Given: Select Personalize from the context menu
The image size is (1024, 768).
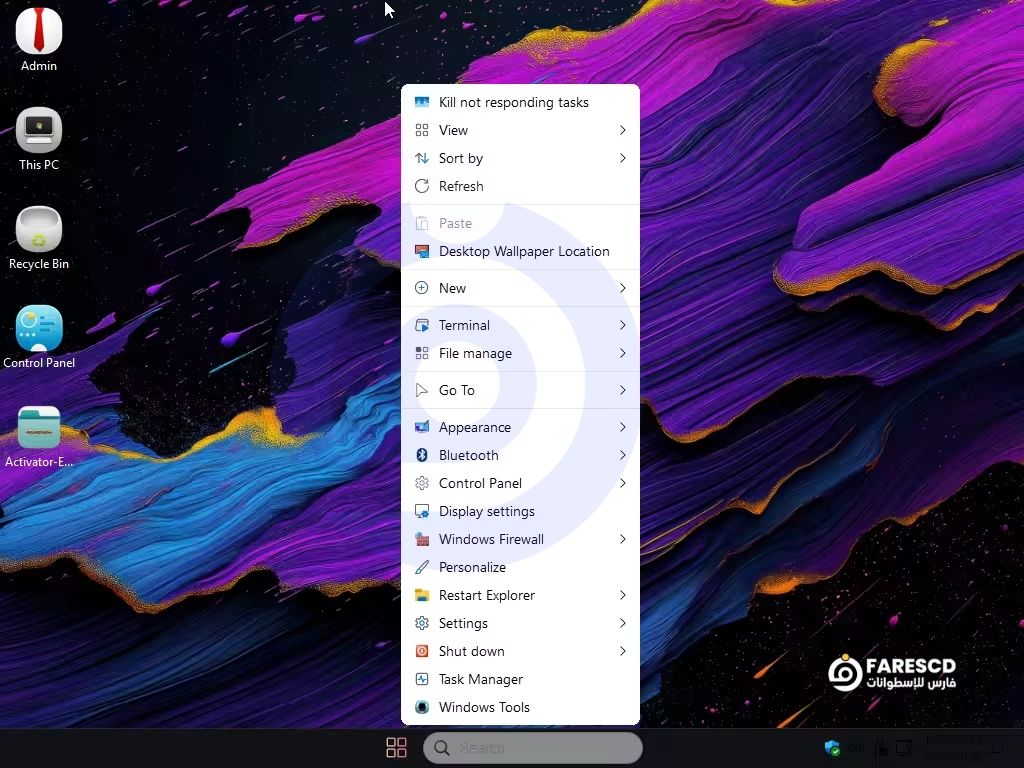Looking at the screenshot, I should (472, 567).
